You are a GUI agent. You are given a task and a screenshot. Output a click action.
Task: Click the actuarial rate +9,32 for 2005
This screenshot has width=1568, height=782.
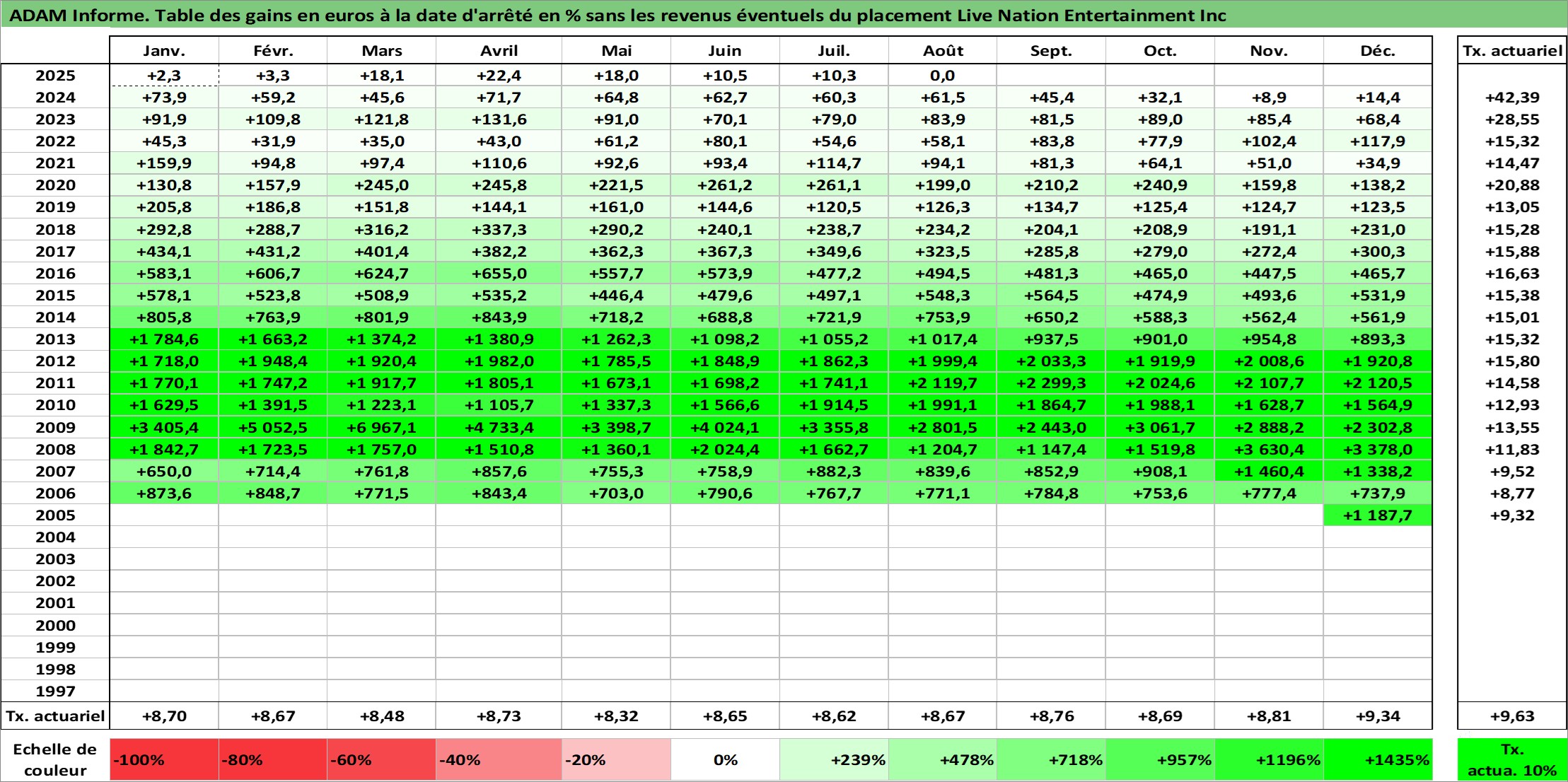point(1512,515)
